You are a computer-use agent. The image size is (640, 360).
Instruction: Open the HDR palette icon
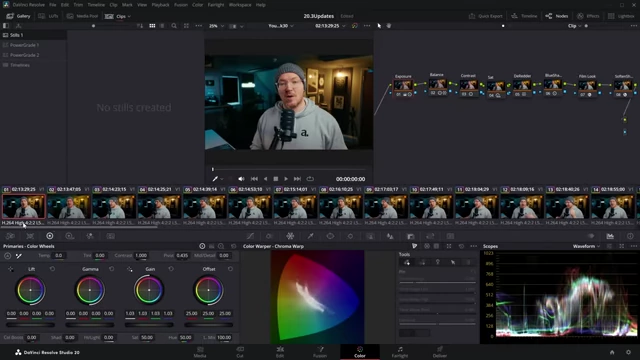pos(69,236)
